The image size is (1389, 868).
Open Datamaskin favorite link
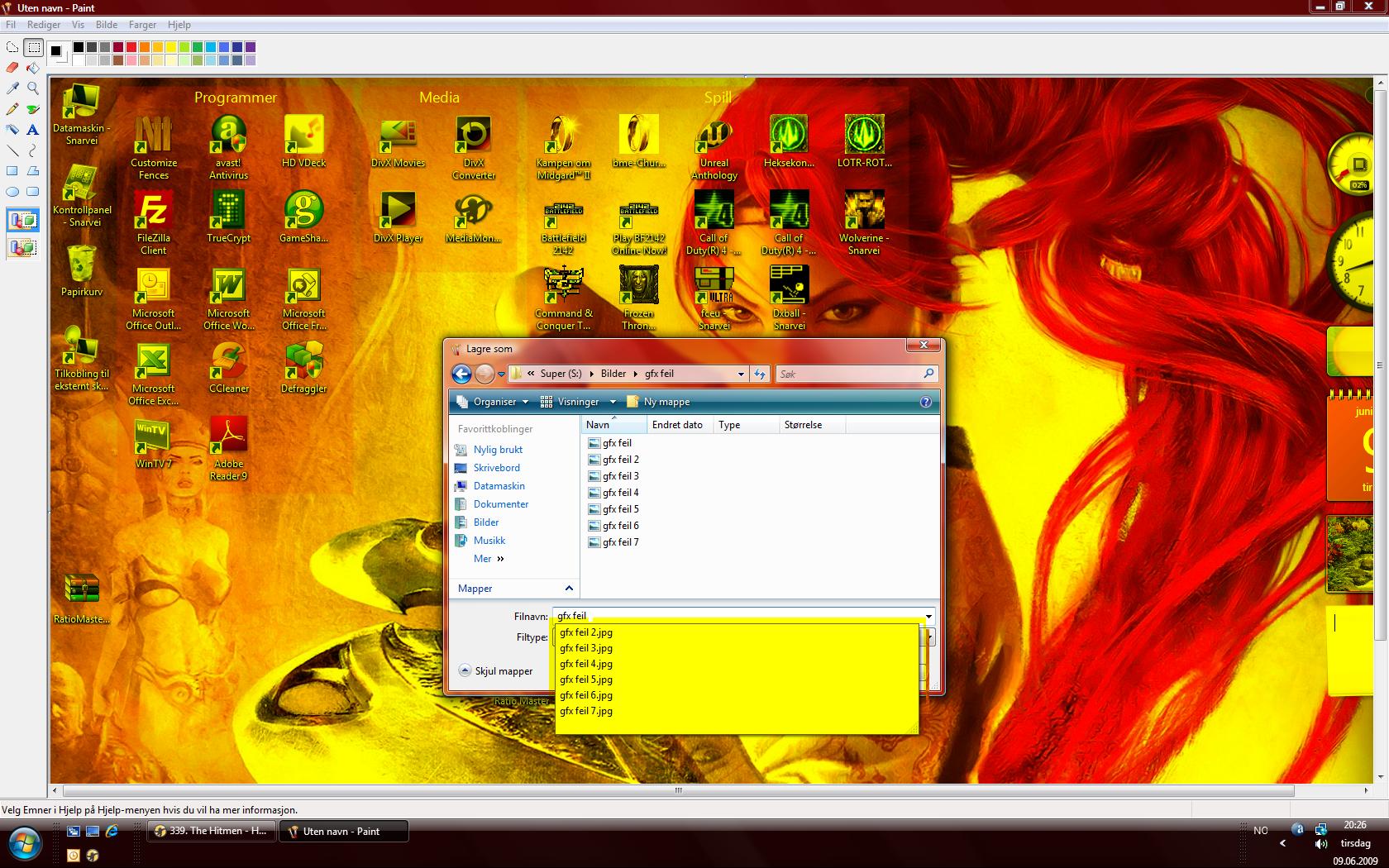tap(499, 486)
